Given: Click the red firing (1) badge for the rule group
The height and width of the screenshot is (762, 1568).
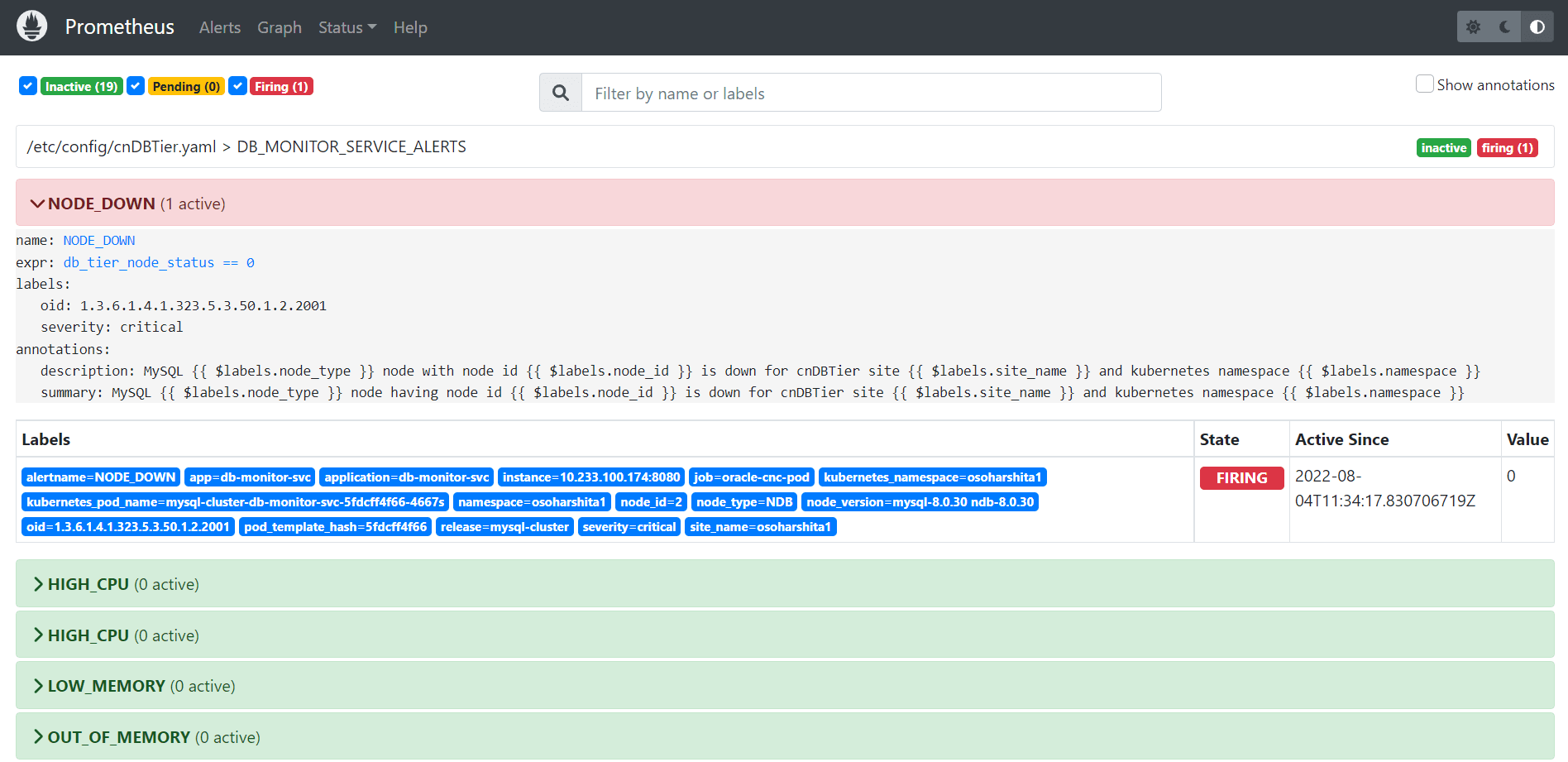Looking at the screenshot, I should pos(1507,147).
